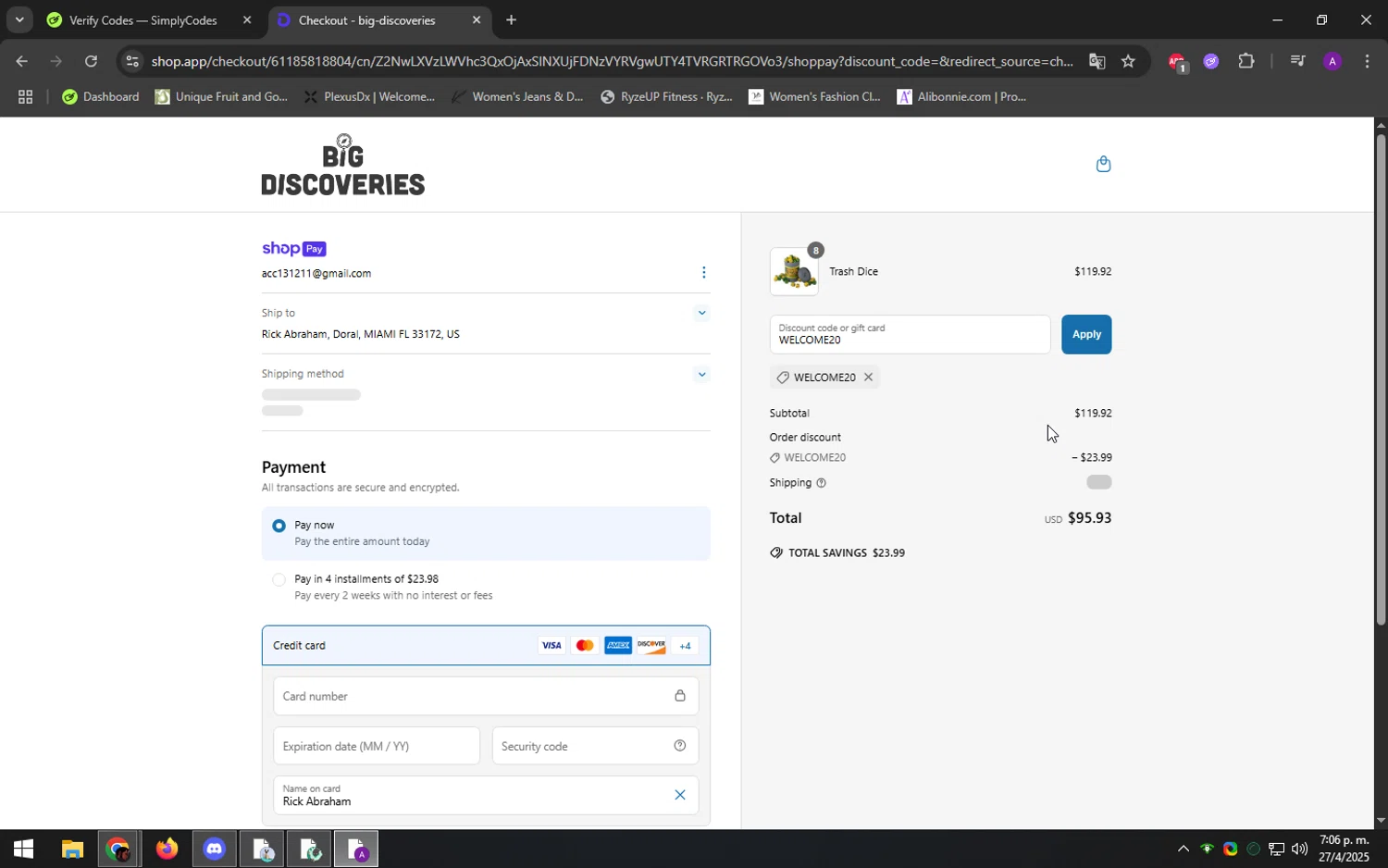Focus the Security code field
Image resolution: width=1388 pixels, height=868 pixels.
(595, 746)
